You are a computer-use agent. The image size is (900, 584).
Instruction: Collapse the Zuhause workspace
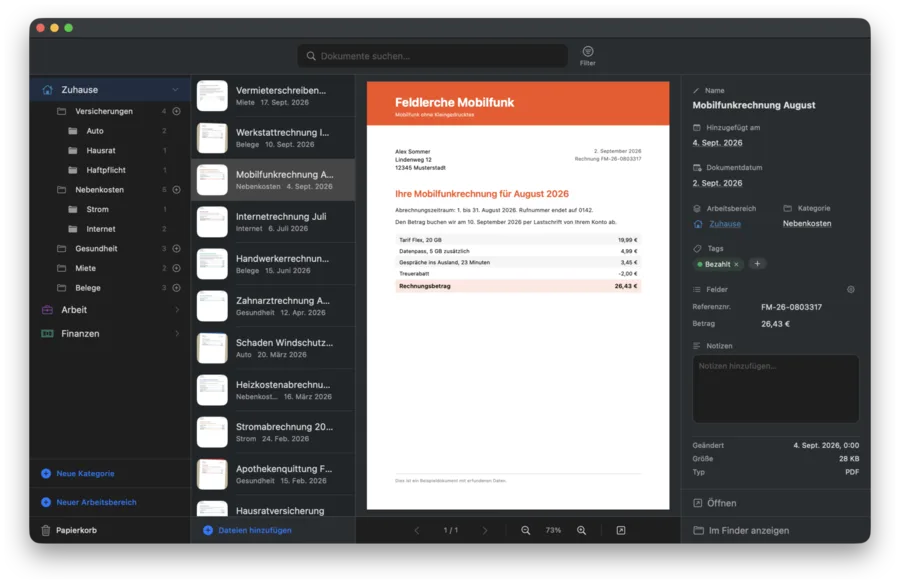click(175, 90)
